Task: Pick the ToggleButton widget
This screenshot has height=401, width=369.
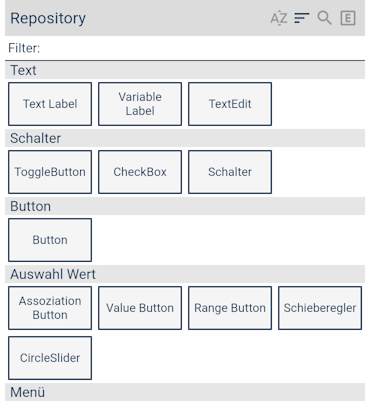Action: click(x=50, y=172)
